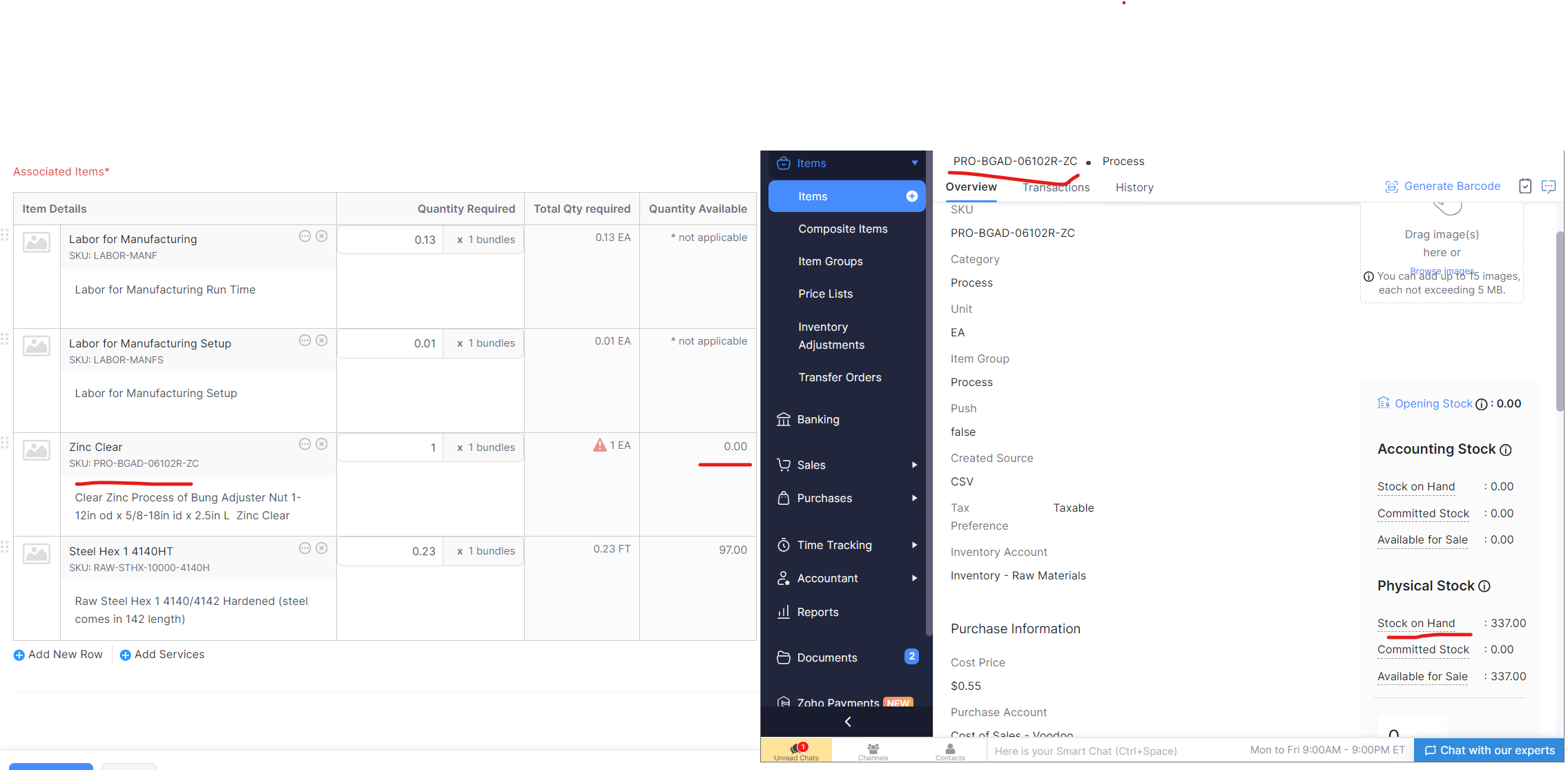Image resolution: width=1568 pixels, height=770 pixels.
Task: Collapse sidebar with the left chevron
Action: [x=847, y=722]
